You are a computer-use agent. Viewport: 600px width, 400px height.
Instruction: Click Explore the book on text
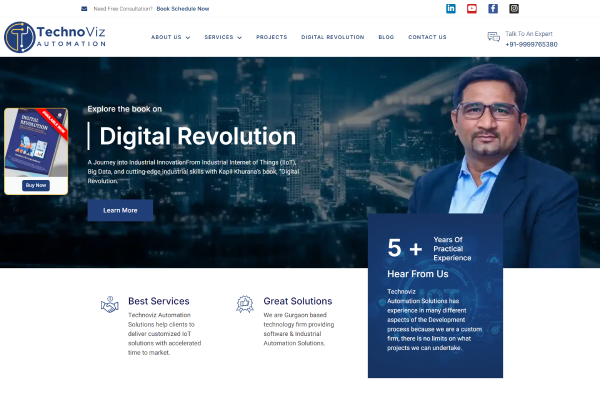(124, 109)
